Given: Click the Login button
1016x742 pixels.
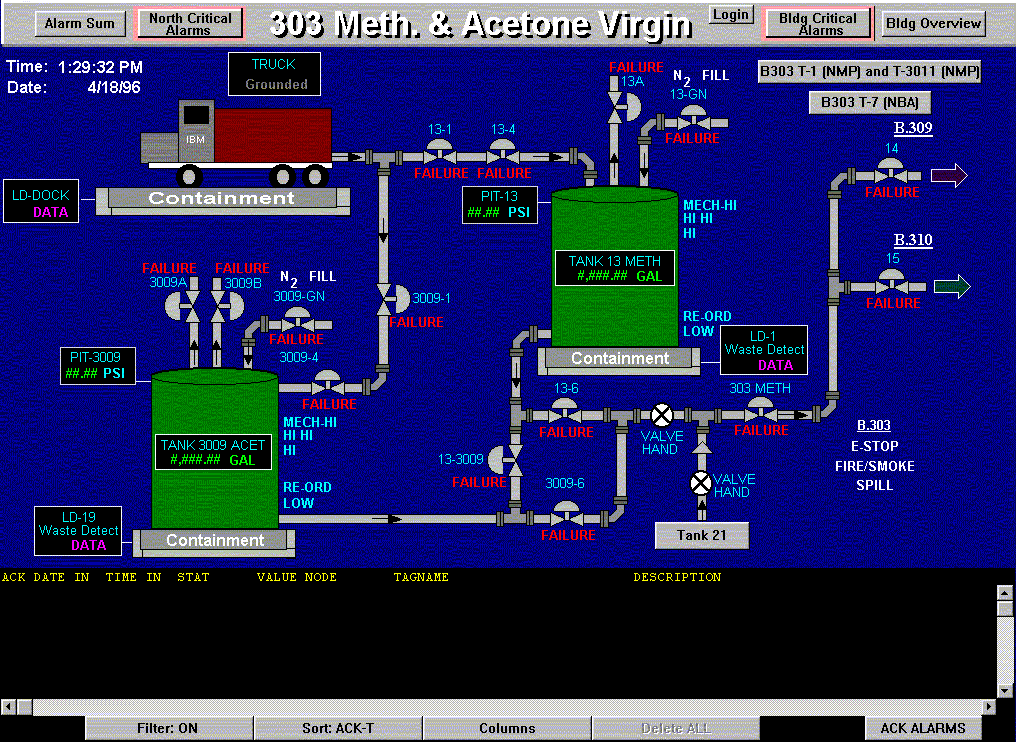Looking at the screenshot, I should tap(731, 14).
